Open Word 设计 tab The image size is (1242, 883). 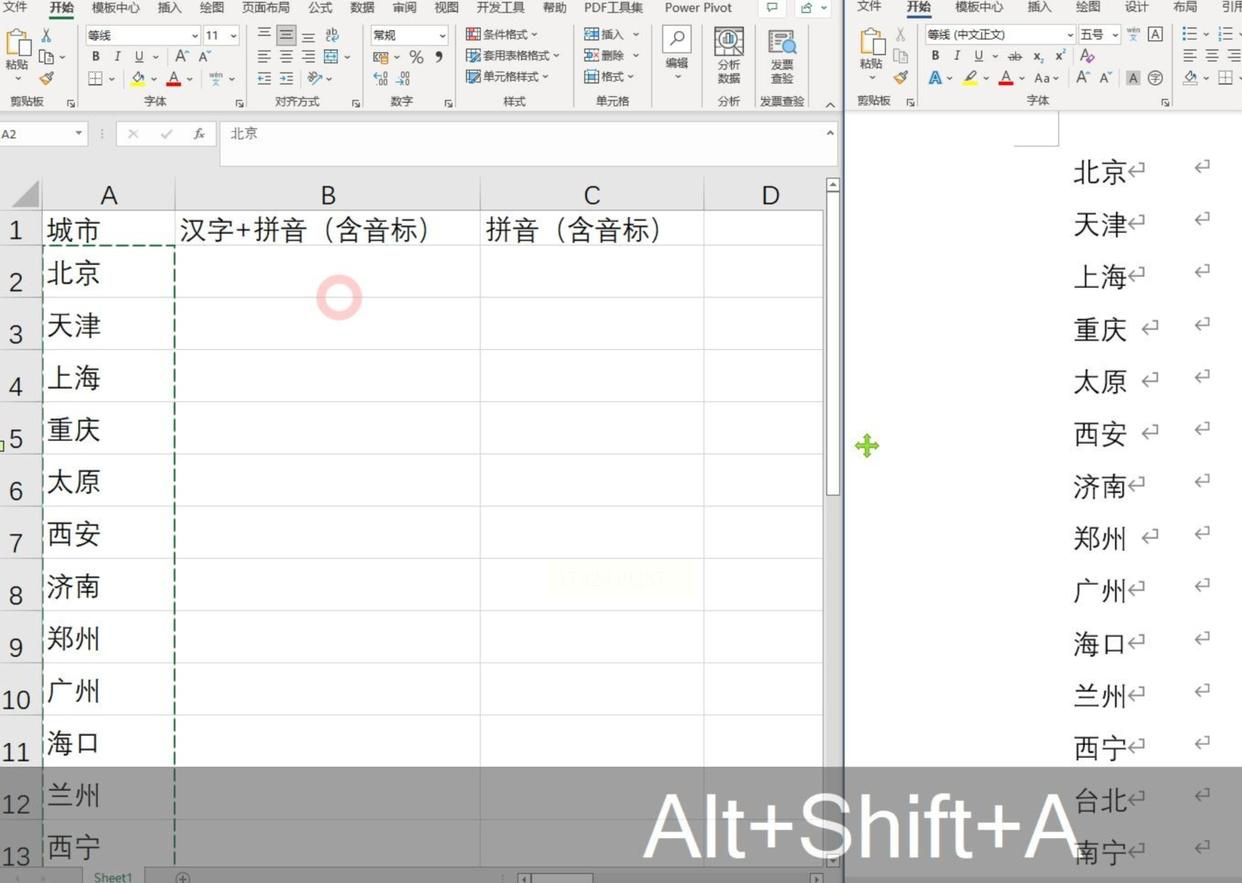point(1137,7)
